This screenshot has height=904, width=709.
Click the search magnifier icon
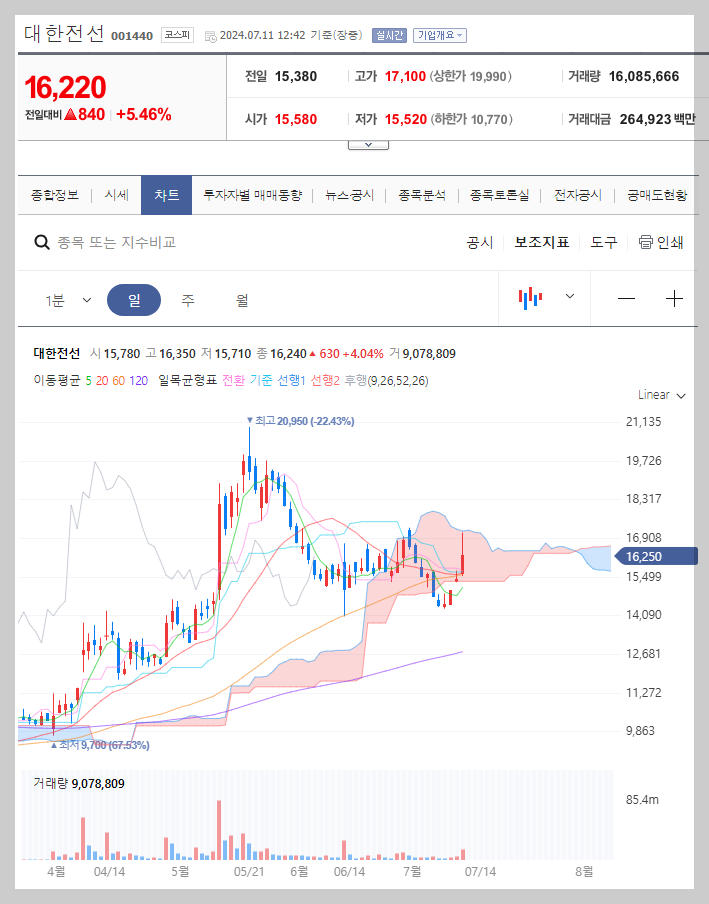pyautogui.click(x=41, y=242)
